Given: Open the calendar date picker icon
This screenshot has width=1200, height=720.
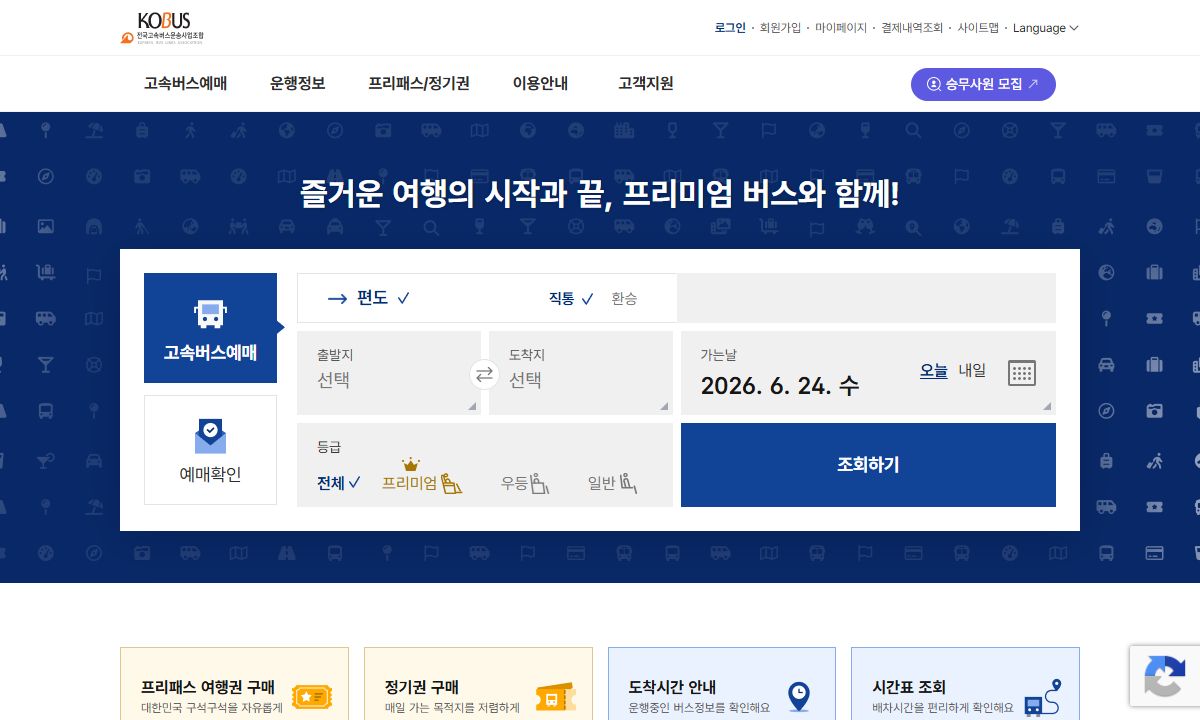Looking at the screenshot, I should [x=1022, y=373].
